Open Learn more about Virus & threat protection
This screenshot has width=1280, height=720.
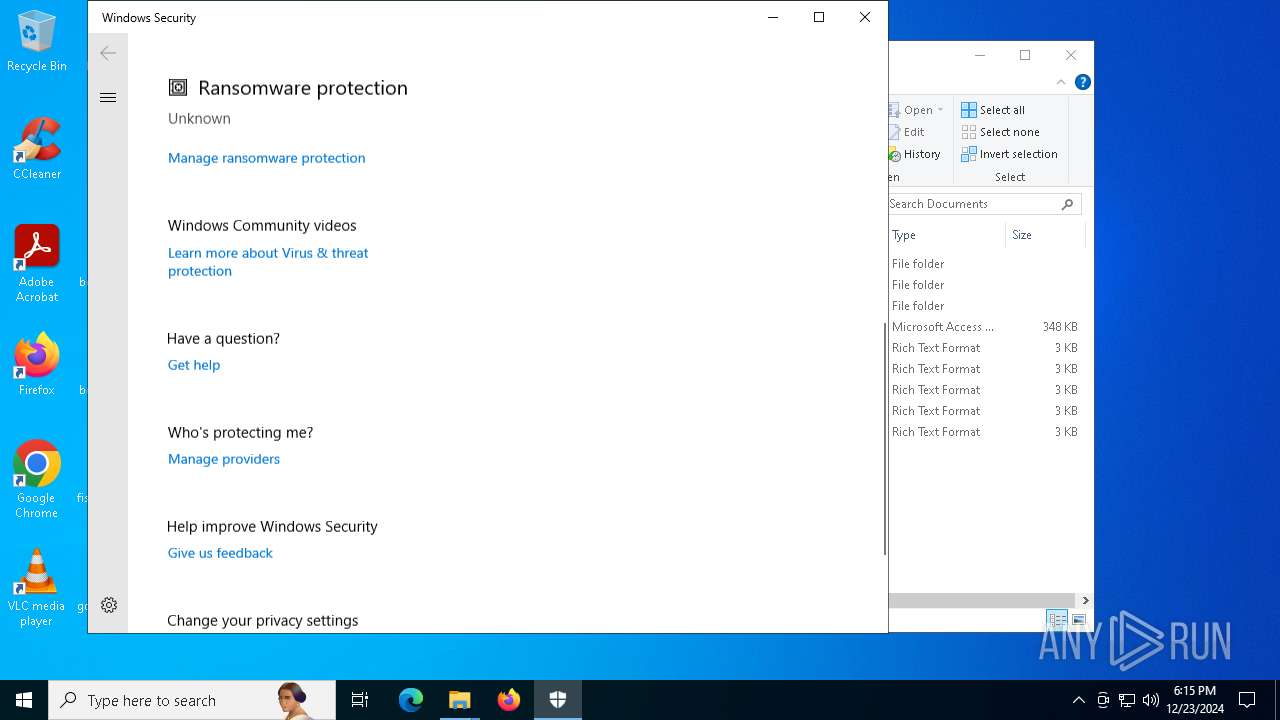268,262
